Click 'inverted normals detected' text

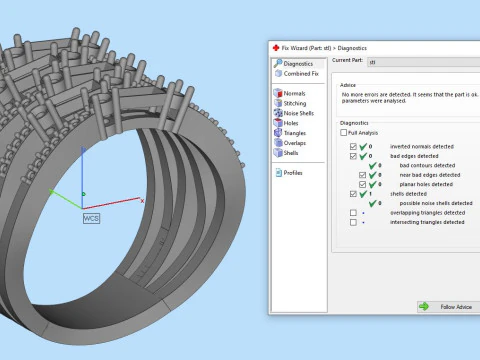click(x=422, y=147)
